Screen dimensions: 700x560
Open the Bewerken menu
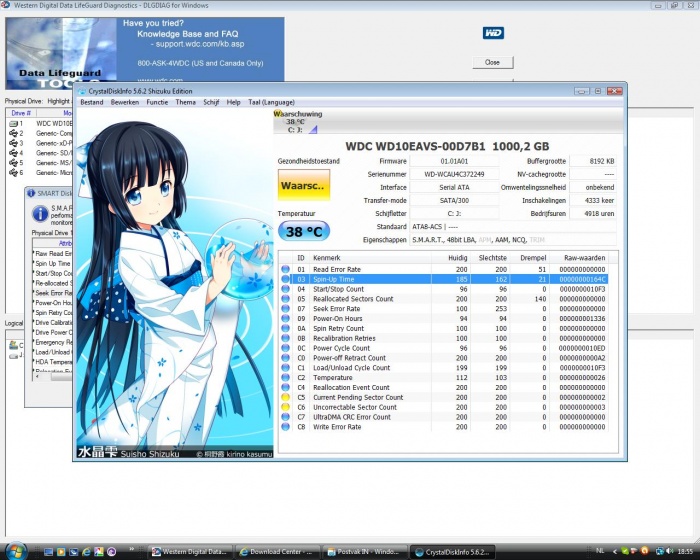pos(125,102)
